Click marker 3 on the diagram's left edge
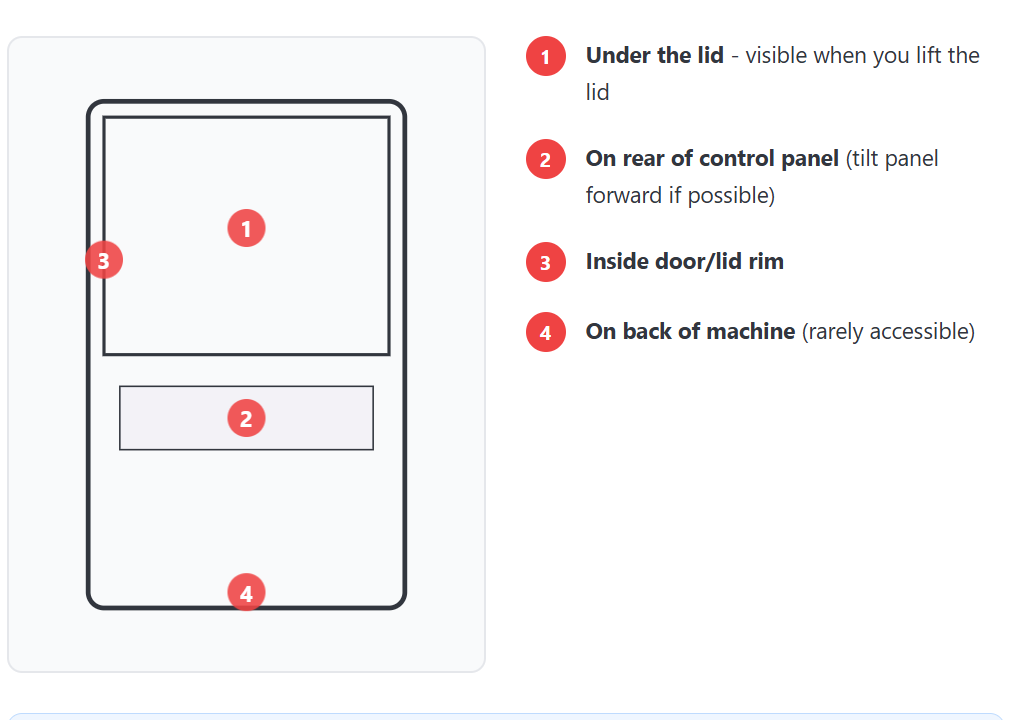 pyautogui.click(x=104, y=261)
